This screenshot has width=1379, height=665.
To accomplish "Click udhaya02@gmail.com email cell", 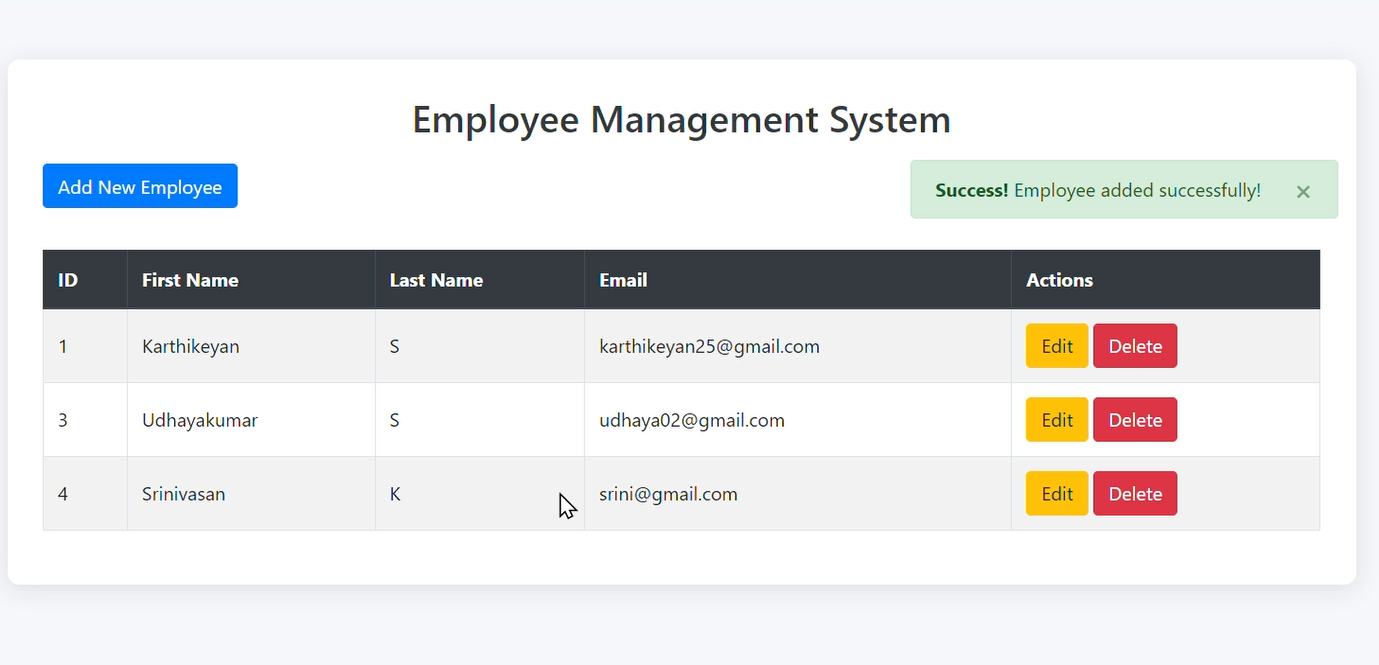I will click(x=690, y=419).
